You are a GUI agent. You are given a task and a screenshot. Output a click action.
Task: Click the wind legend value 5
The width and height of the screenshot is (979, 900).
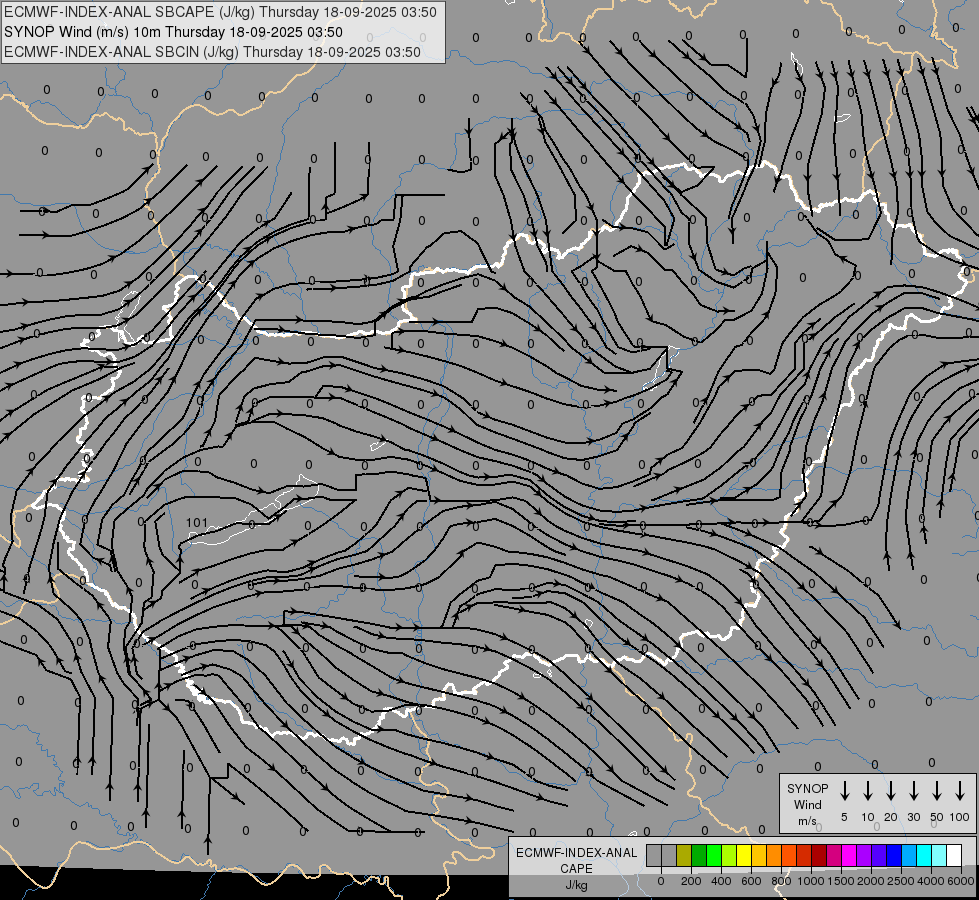coord(844,817)
